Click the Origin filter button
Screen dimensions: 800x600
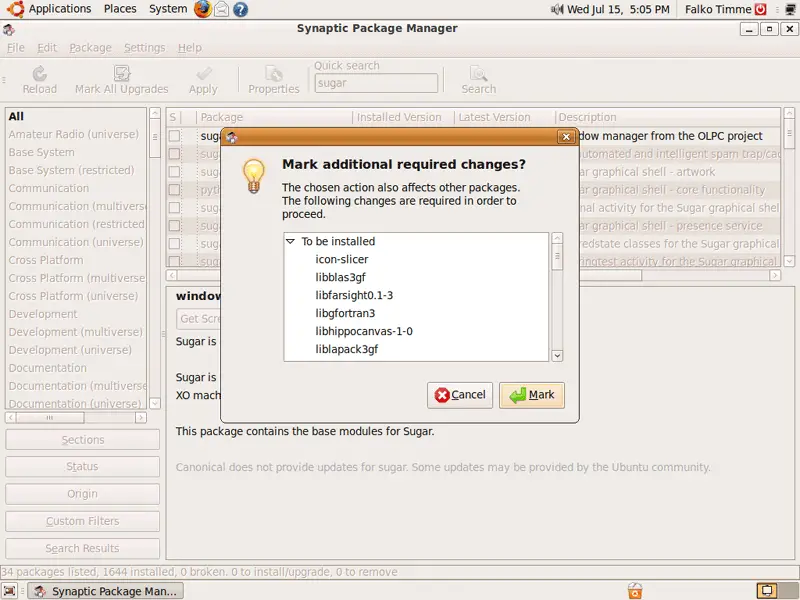pos(83,494)
